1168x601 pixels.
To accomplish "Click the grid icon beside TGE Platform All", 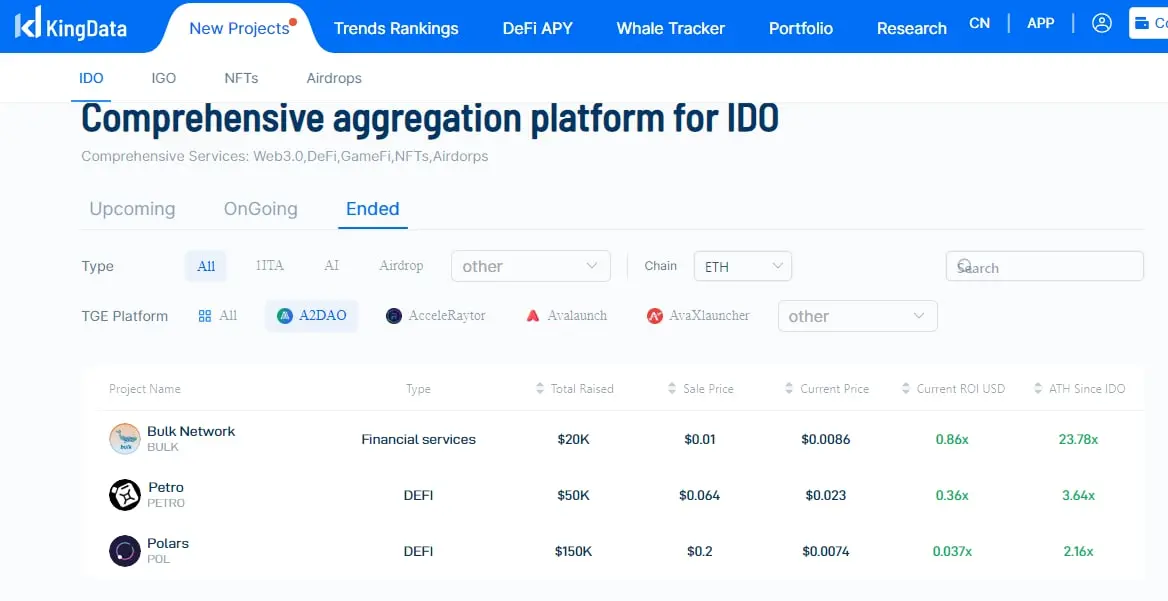I will tap(205, 316).
